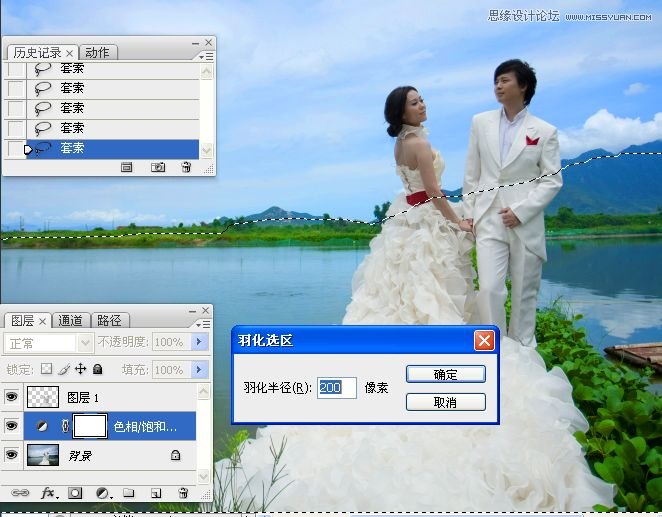Click Layers panel scrollbar down arrow
The width and height of the screenshot is (662, 517).
[203, 476]
